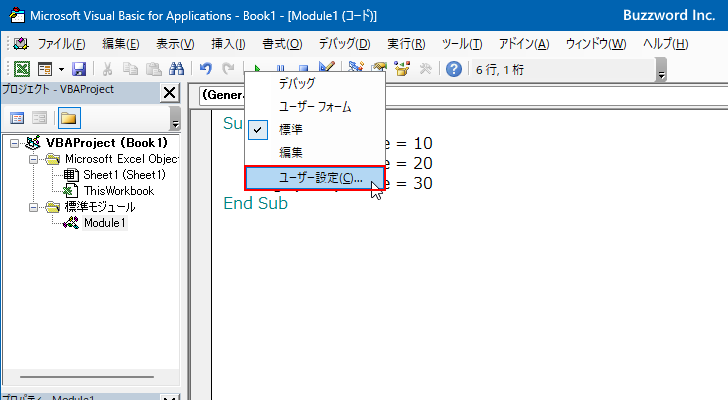Click the VBA icon in menu bar

(20, 44)
